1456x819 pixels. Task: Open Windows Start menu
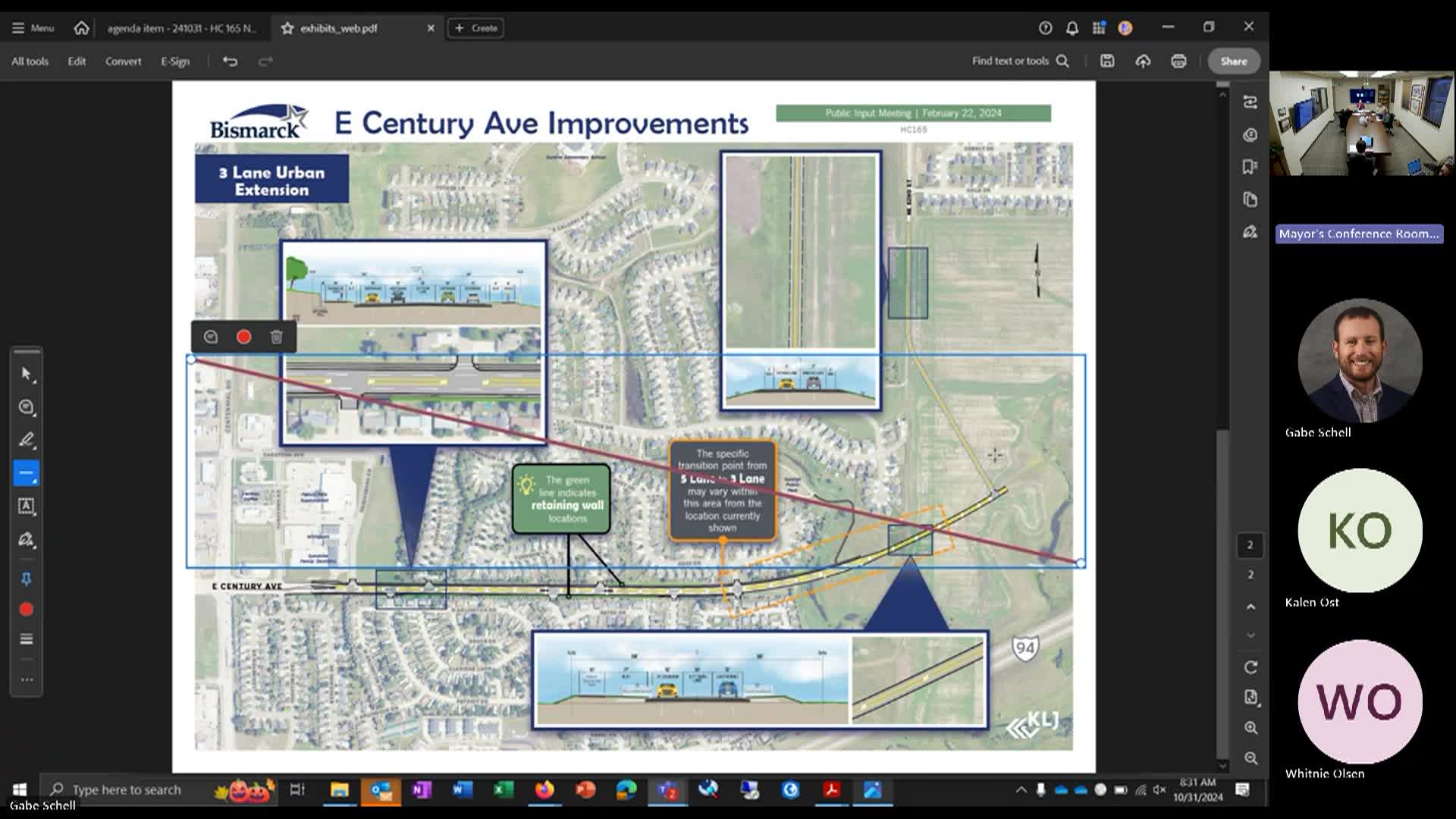[20, 789]
